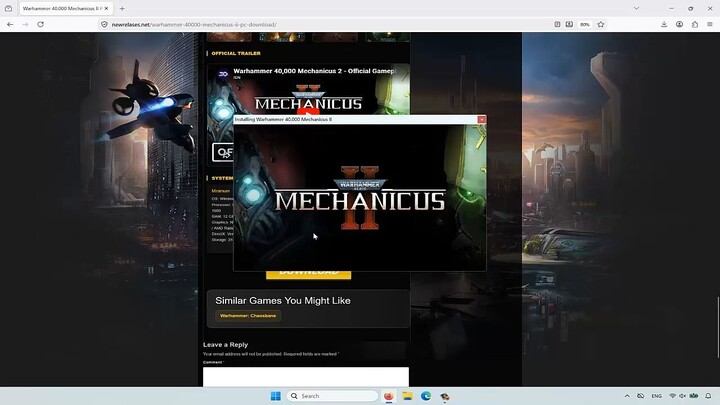This screenshot has width=720, height=405.
Task: Close the Installing Warhammer 40,000 Mechanicus II dialog
Action: pyautogui.click(x=482, y=119)
